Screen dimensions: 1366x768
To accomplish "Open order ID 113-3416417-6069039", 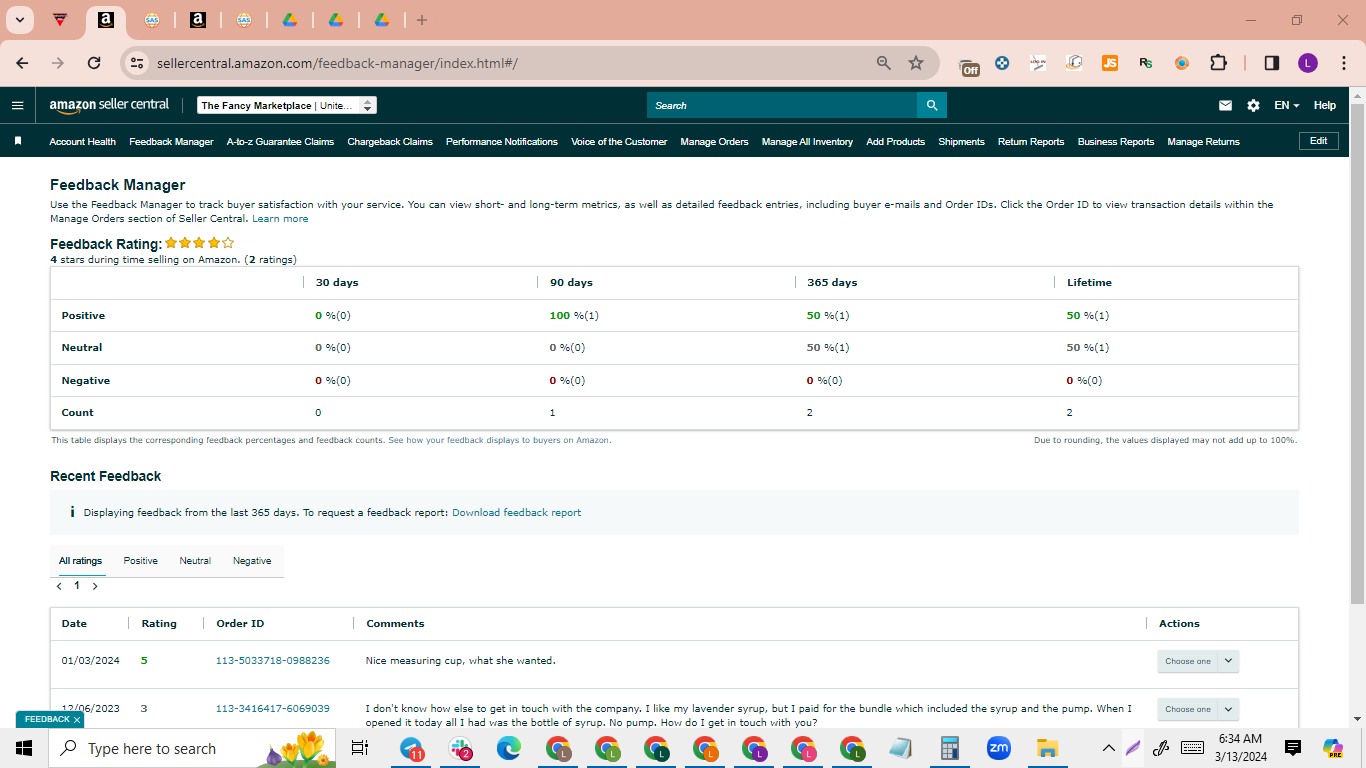I will click(273, 709).
